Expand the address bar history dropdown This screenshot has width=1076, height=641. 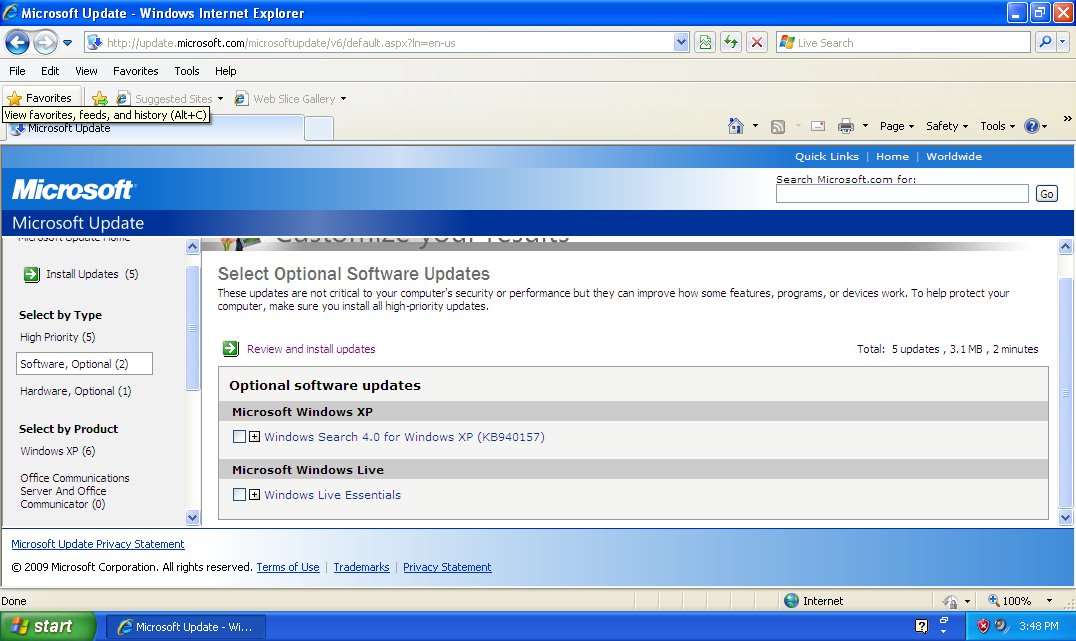click(681, 43)
